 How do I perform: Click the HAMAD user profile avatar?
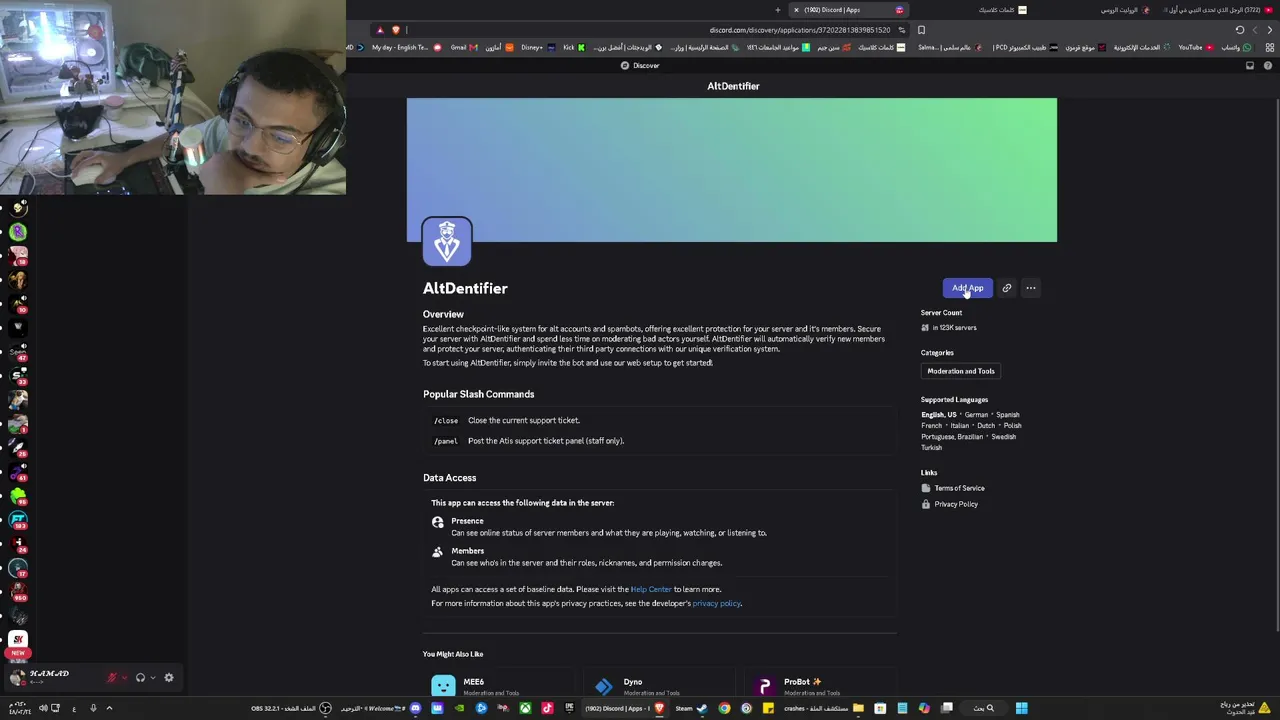pyautogui.click(x=17, y=678)
